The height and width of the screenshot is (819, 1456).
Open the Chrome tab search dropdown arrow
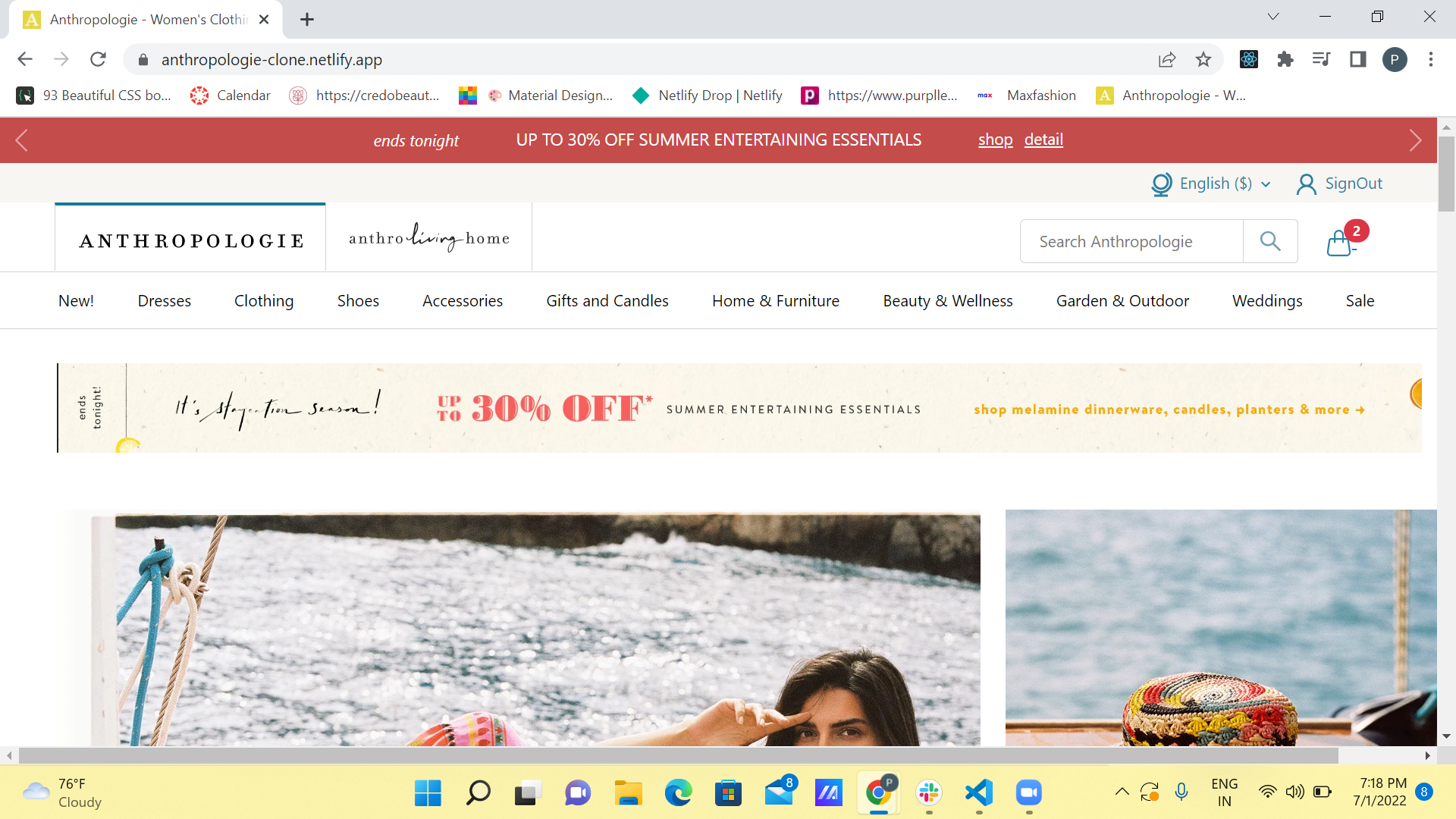[x=1273, y=17]
